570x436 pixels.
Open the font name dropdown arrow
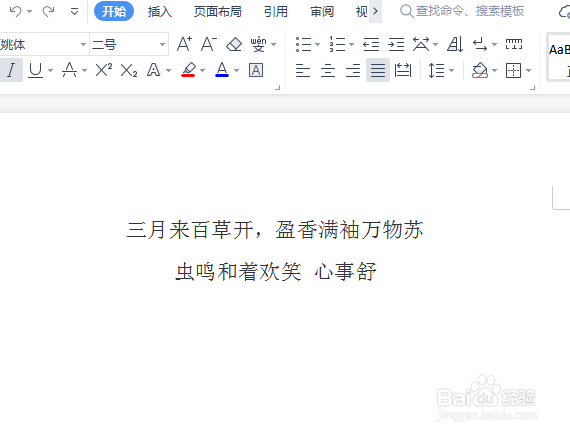(x=83, y=45)
